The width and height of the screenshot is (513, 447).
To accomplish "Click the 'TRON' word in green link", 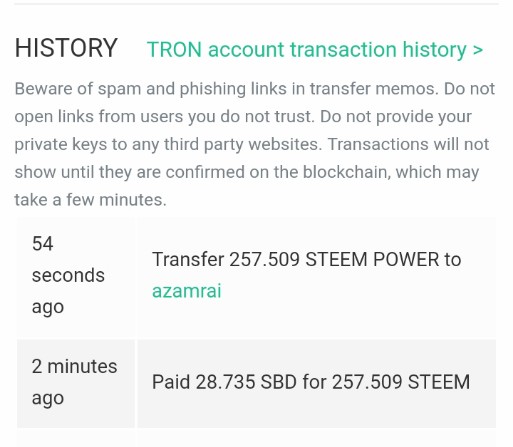I will coord(174,50).
